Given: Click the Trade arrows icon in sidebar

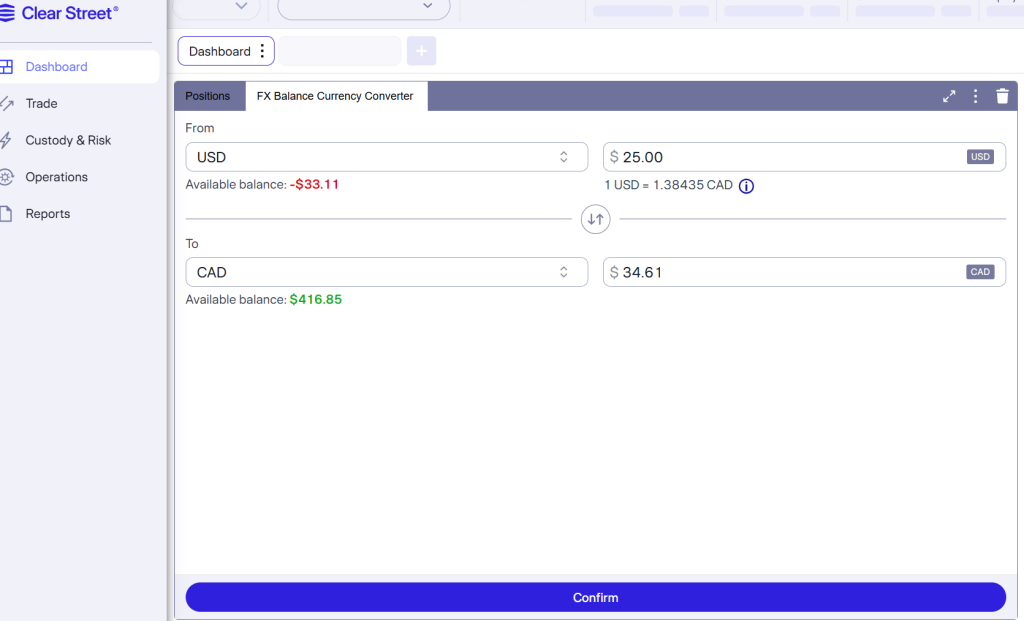Looking at the screenshot, I should (x=7, y=103).
